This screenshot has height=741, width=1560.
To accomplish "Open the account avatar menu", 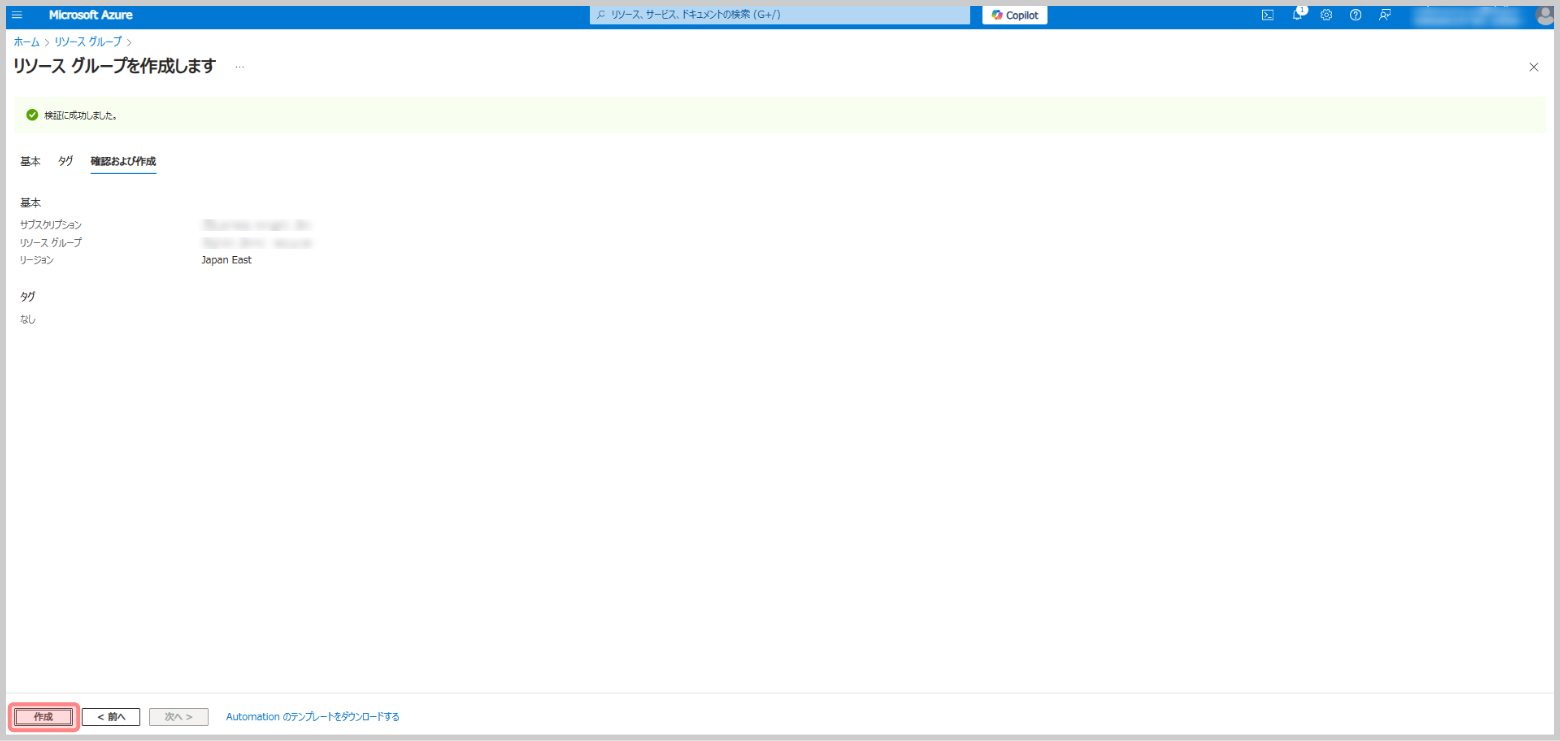I will click(x=1544, y=15).
